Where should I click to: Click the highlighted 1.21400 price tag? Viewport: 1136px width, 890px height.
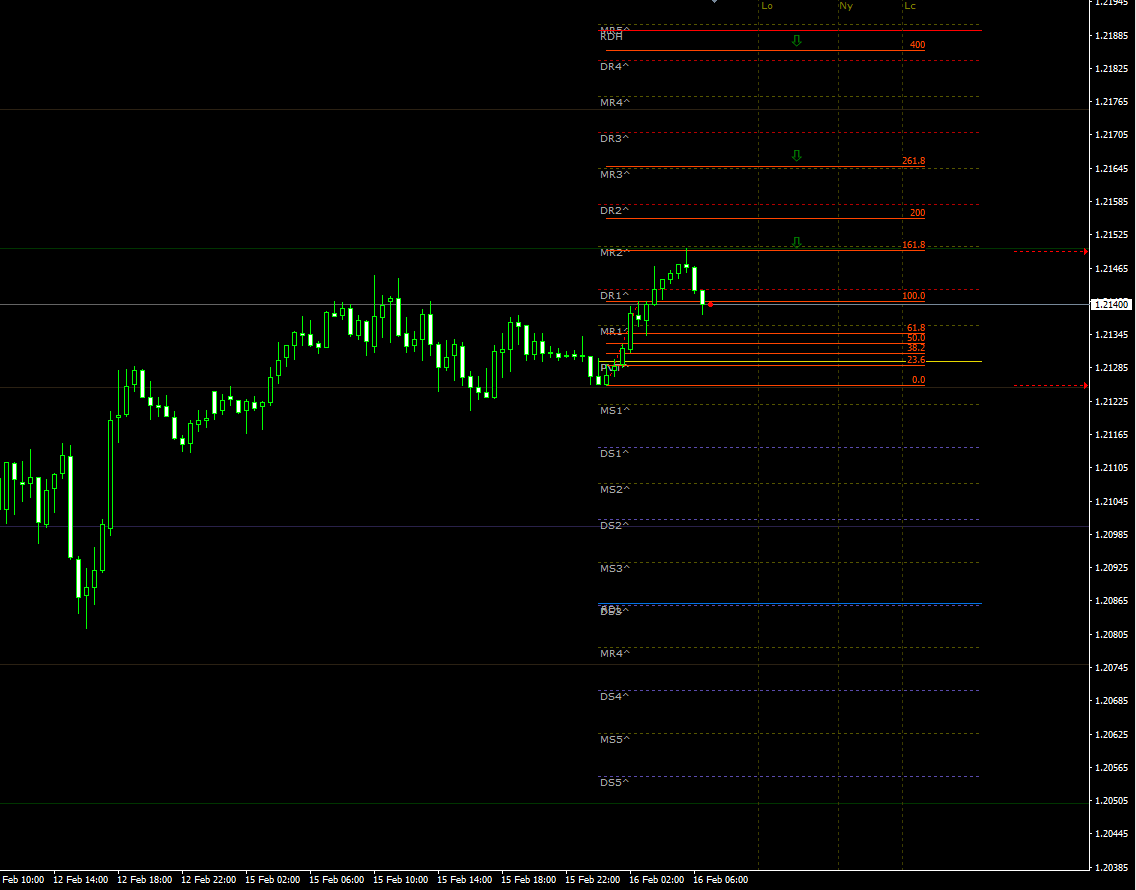tap(1110, 305)
